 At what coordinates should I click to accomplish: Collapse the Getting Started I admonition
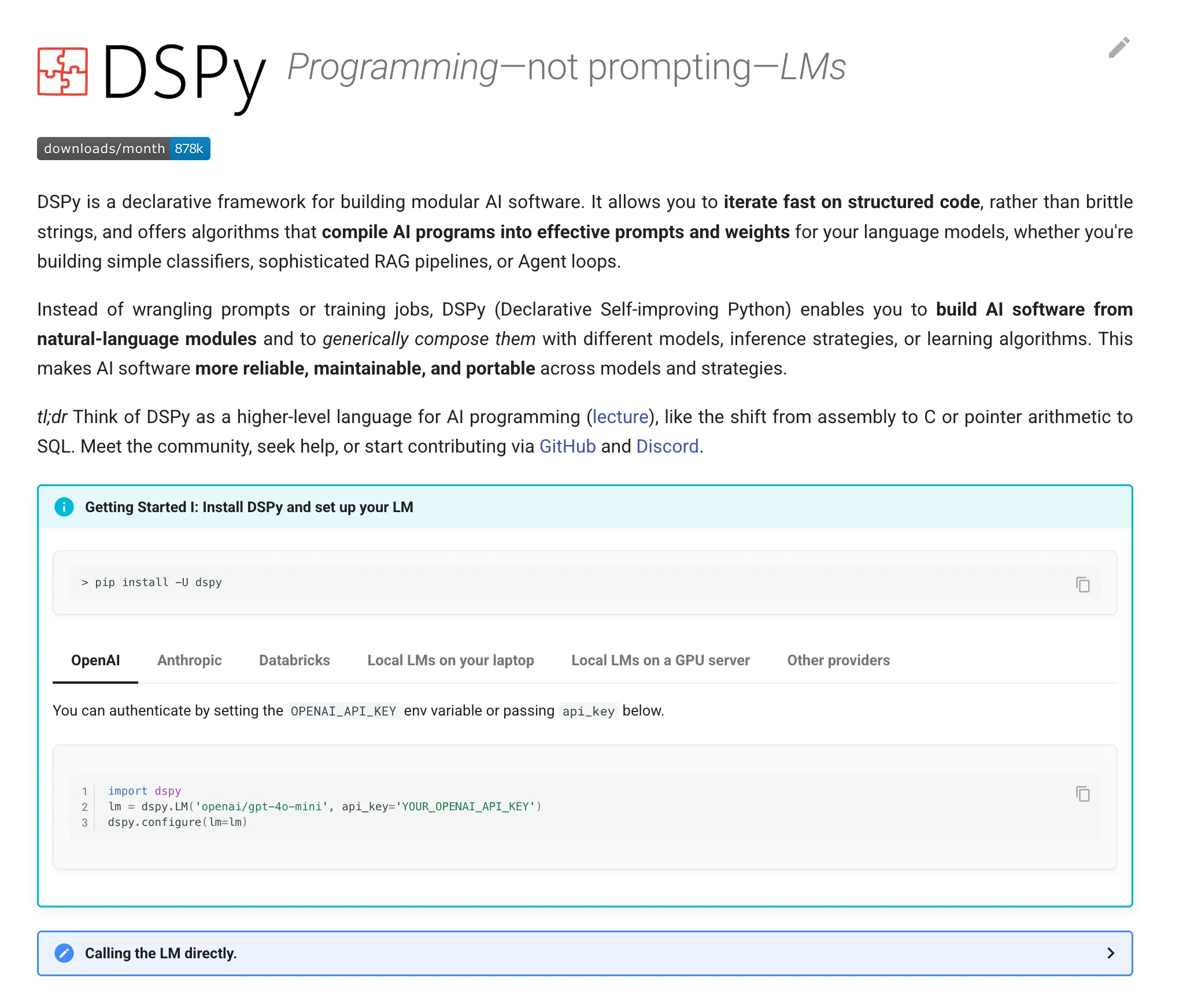click(250, 507)
